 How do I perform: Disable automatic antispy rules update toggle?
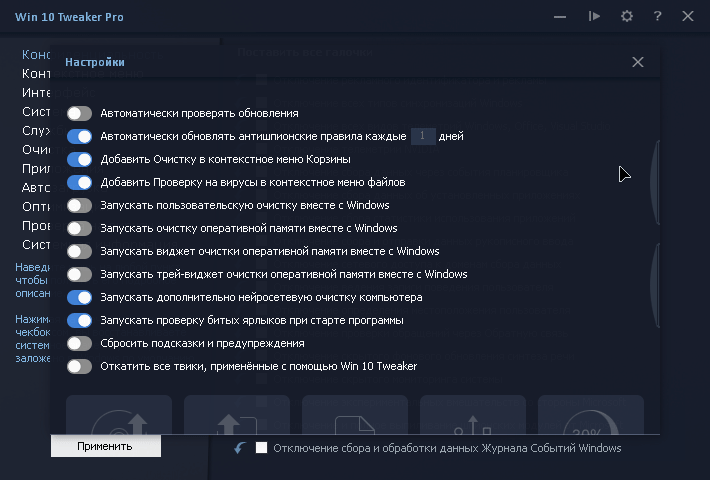point(80,137)
